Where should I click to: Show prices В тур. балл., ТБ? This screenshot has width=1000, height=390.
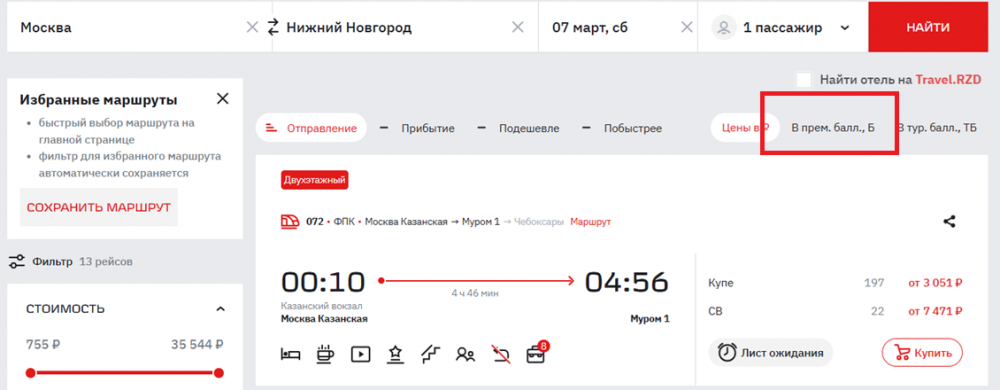tap(937, 128)
